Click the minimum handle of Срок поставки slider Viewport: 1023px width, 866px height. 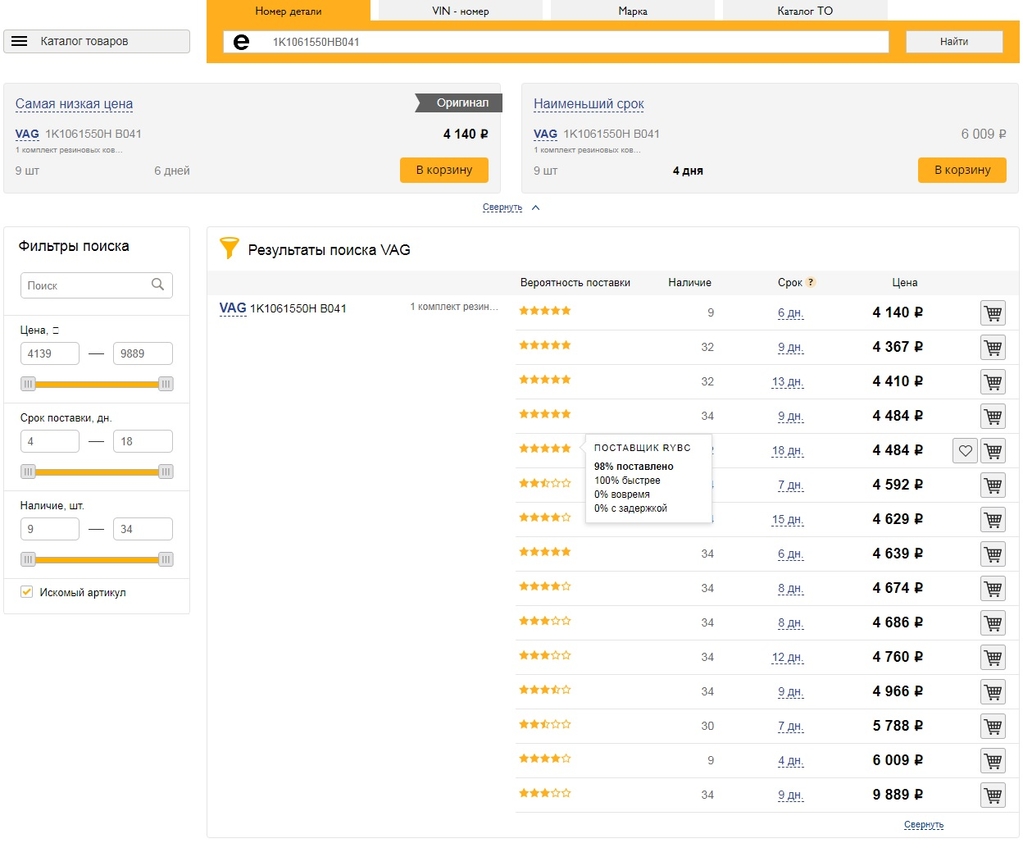[27, 472]
